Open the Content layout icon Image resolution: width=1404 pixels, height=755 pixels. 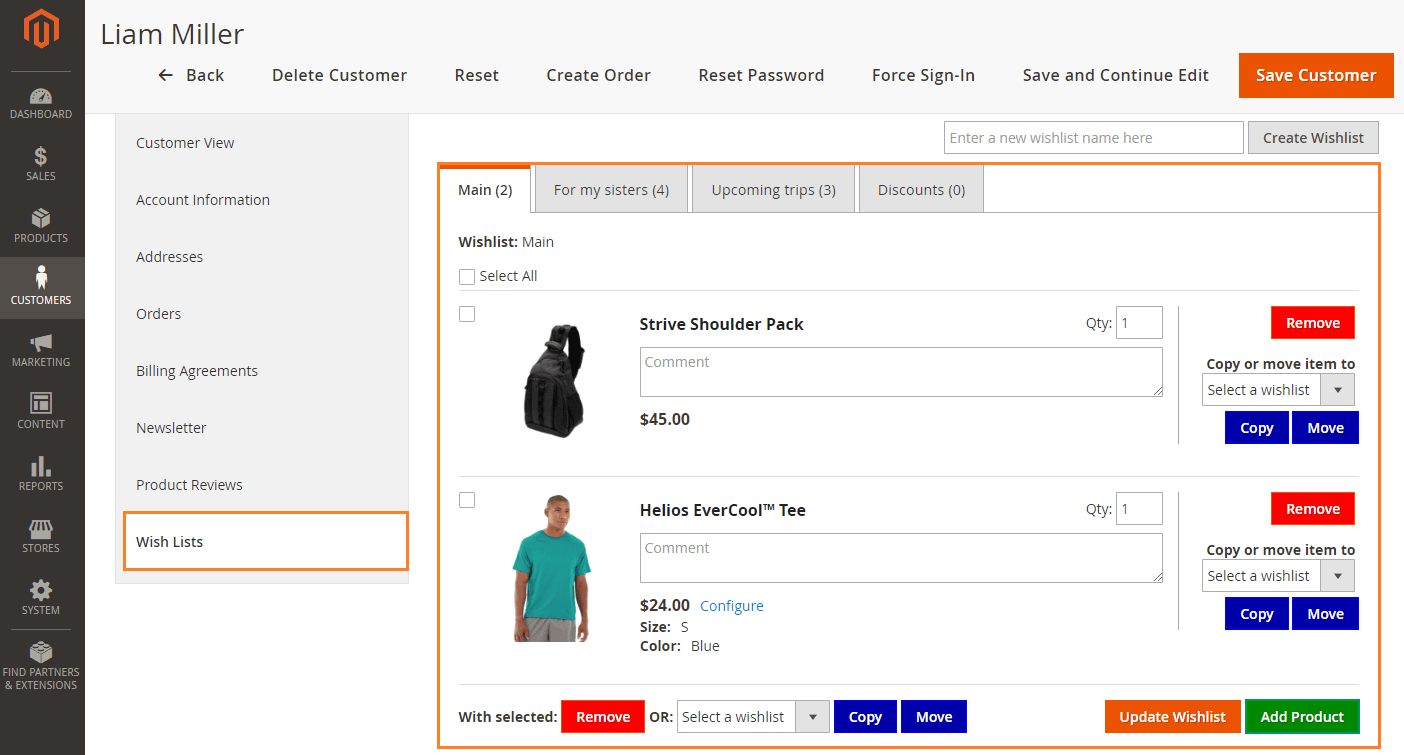coord(41,404)
